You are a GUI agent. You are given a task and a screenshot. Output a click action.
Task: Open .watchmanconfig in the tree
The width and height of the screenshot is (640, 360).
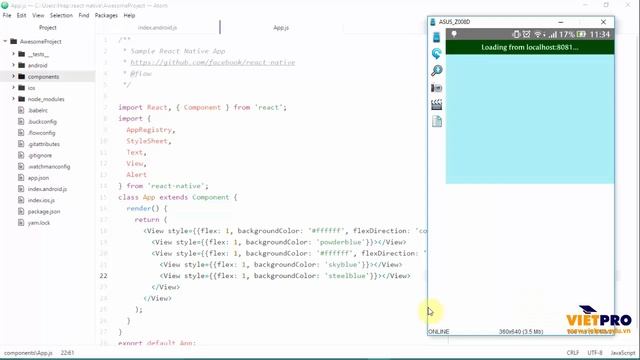(49, 167)
